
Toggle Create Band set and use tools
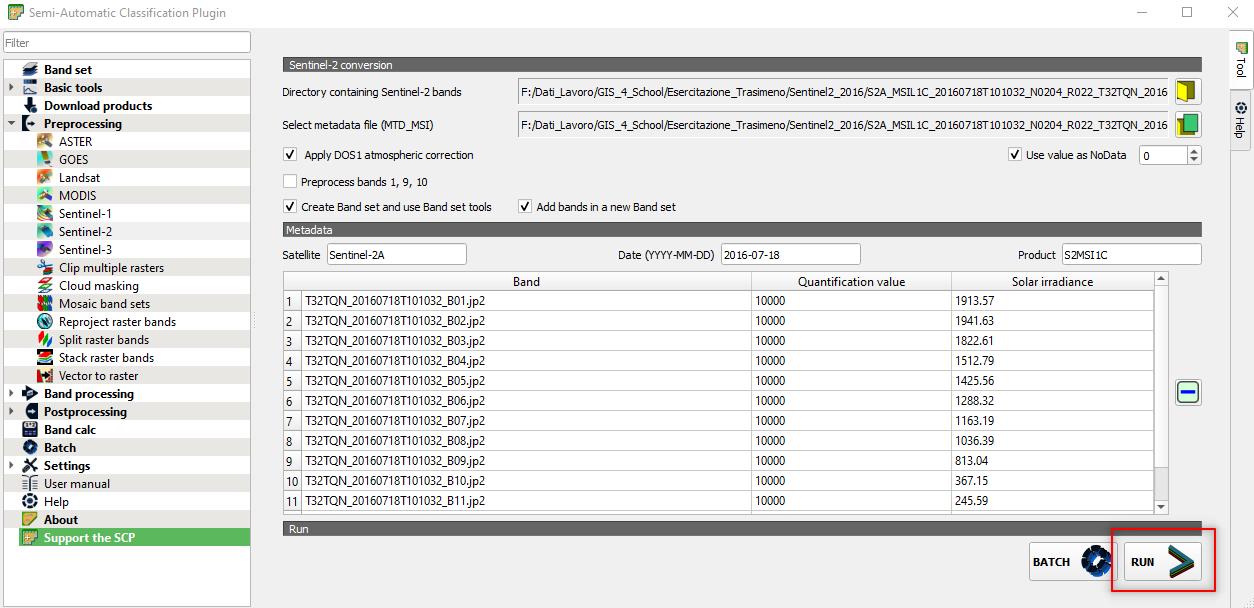[291, 207]
